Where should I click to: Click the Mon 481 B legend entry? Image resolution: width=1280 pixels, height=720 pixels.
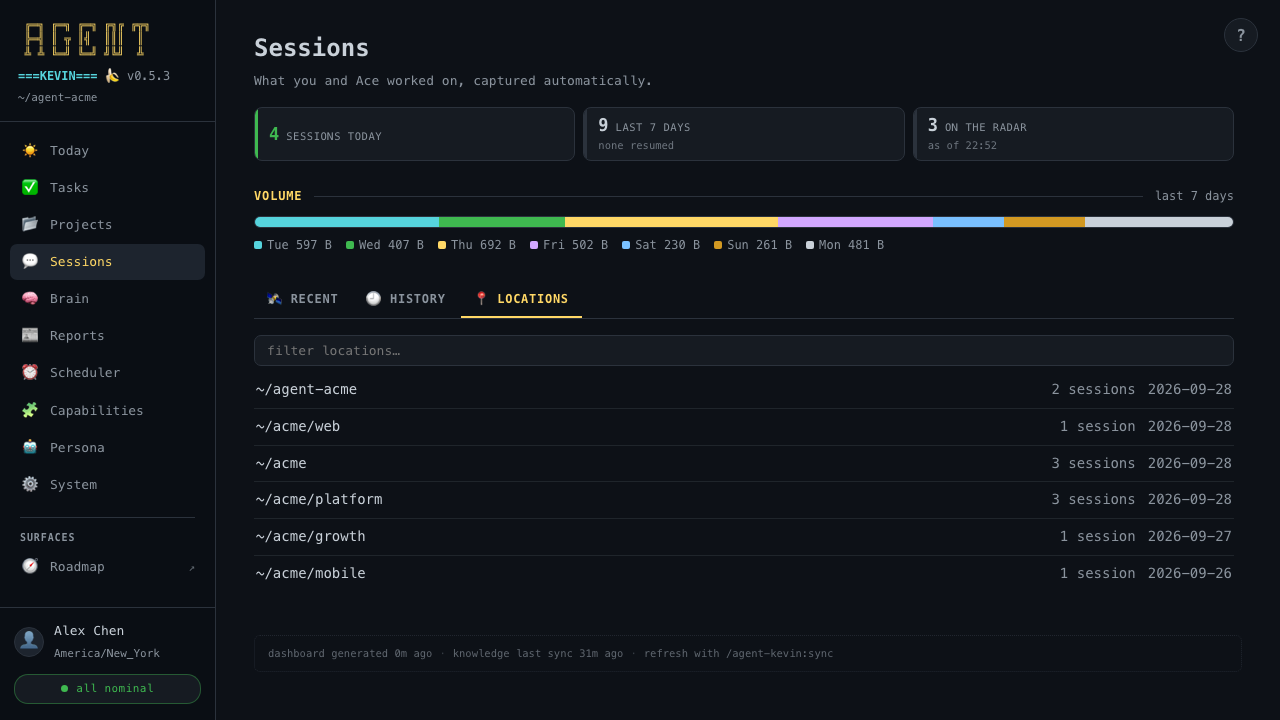pyautogui.click(x=845, y=245)
